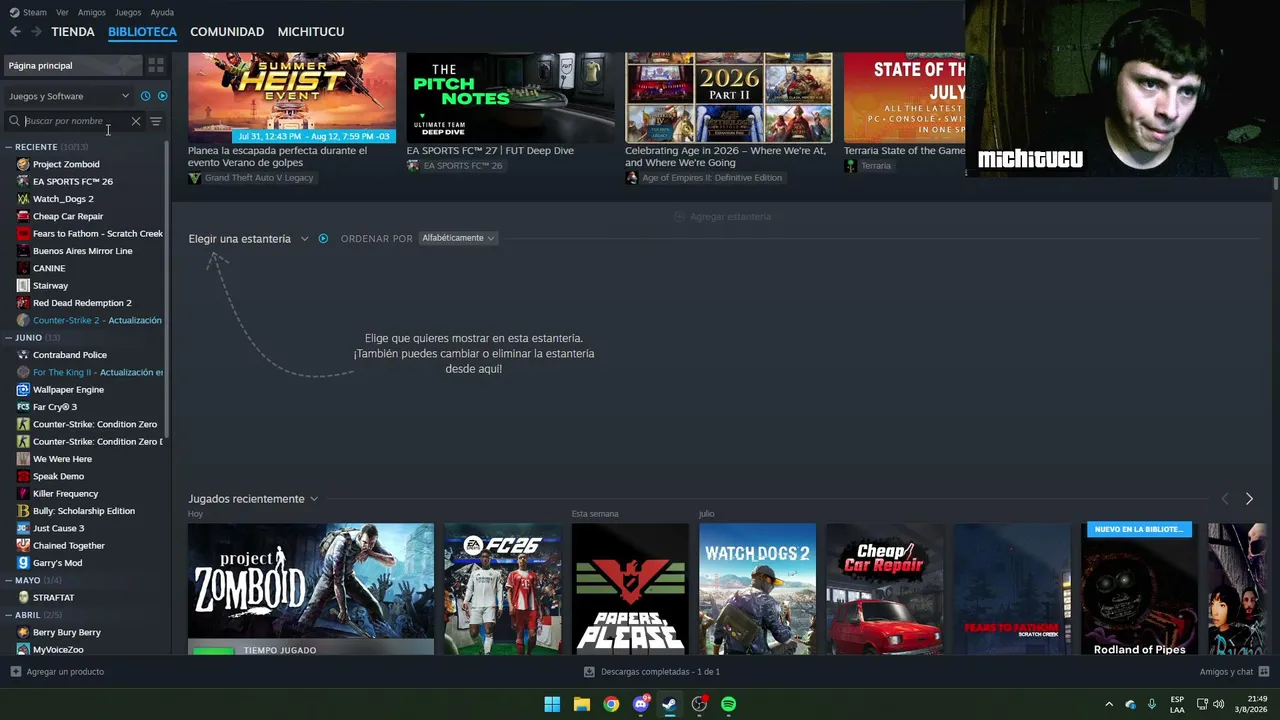
Task: Click the Garry's Mod list icon
Action: click(23, 563)
